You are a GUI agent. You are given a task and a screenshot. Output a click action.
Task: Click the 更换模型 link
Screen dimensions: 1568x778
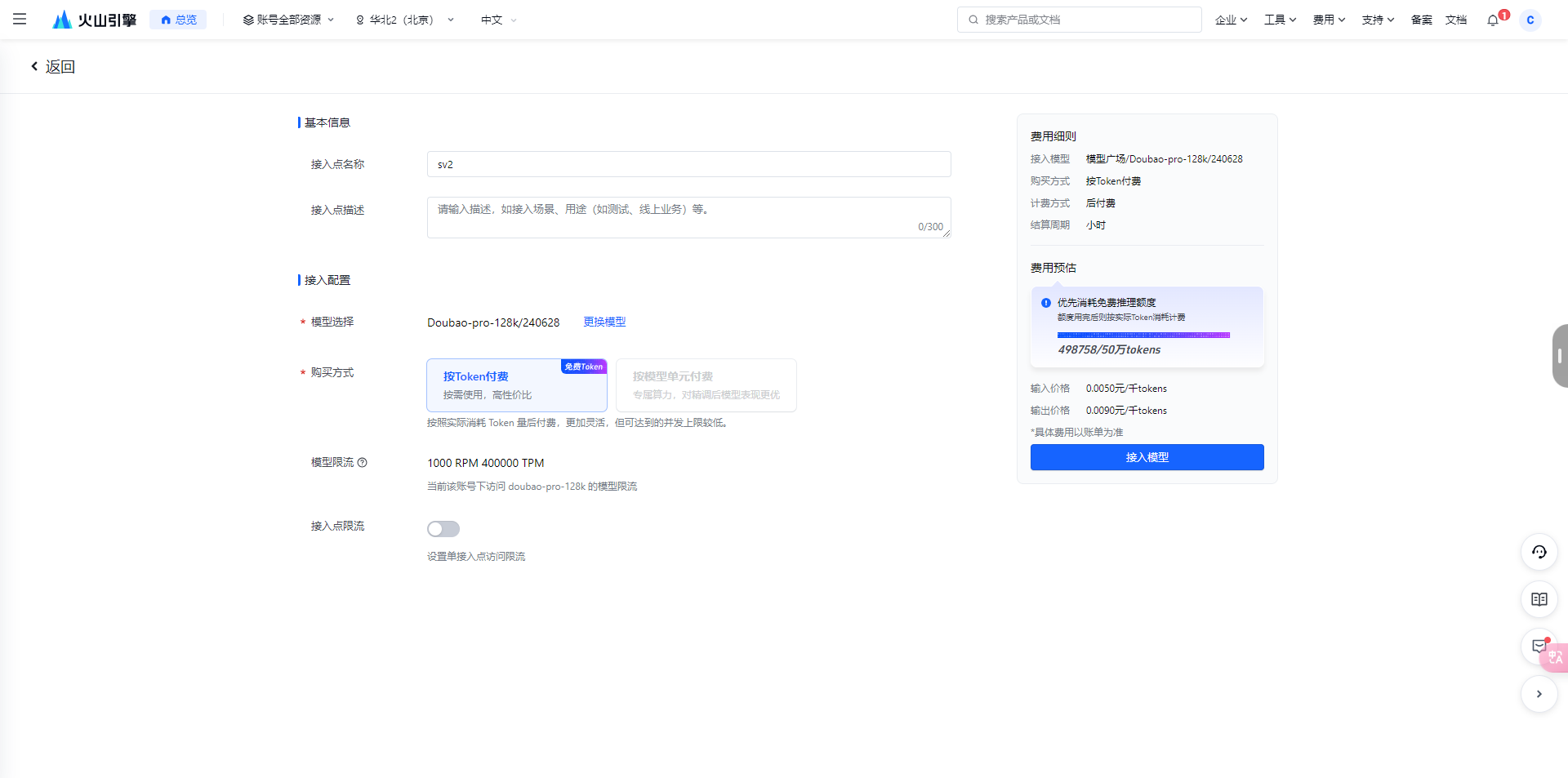tap(604, 322)
